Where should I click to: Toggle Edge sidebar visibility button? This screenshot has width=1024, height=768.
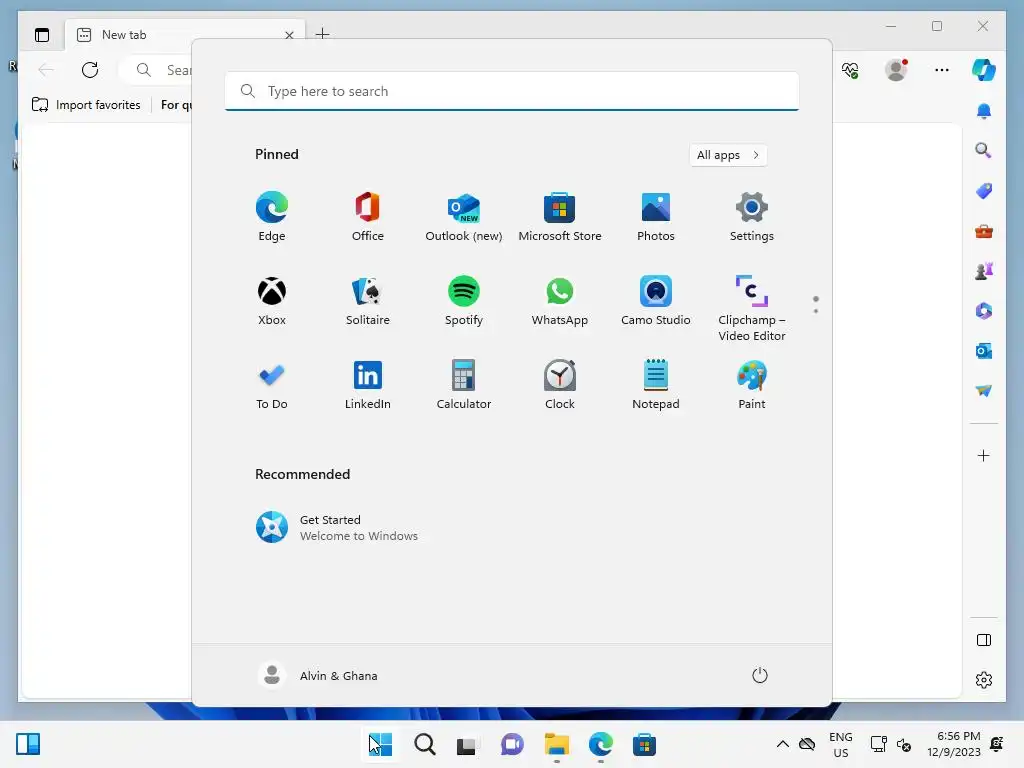pos(984,640)
